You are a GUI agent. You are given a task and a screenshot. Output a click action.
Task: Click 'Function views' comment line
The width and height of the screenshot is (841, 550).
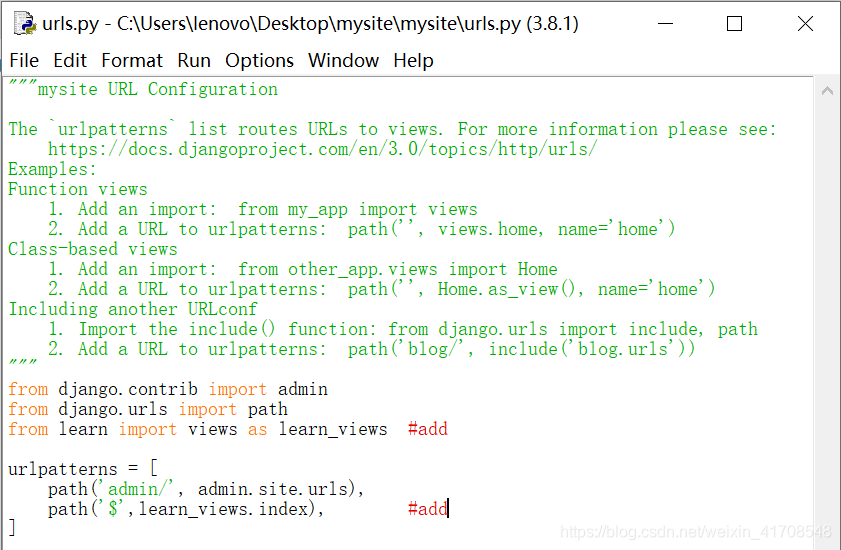coord(78,189)
